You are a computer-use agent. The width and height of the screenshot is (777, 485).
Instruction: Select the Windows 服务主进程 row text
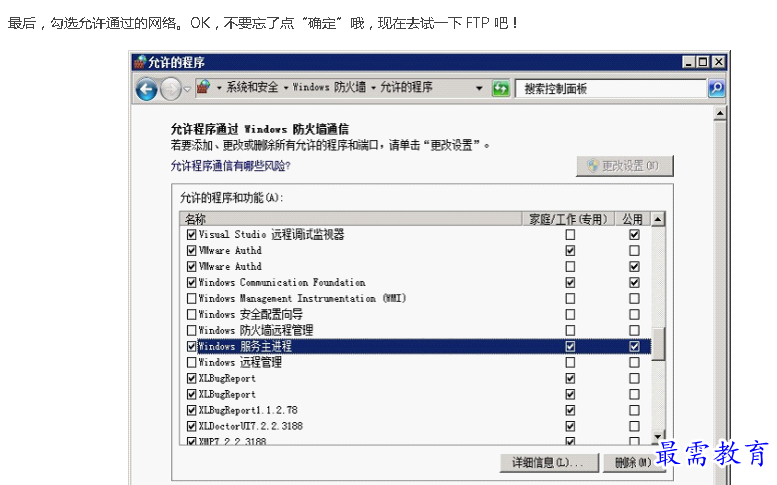(245, 346)
